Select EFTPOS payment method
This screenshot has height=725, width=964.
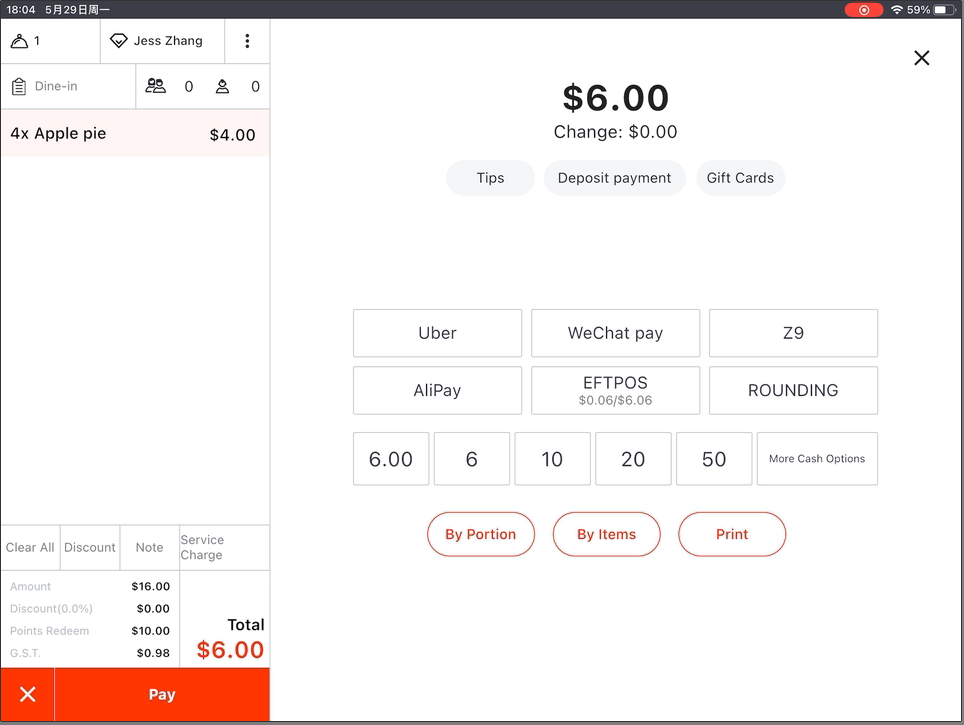[615, 390]
